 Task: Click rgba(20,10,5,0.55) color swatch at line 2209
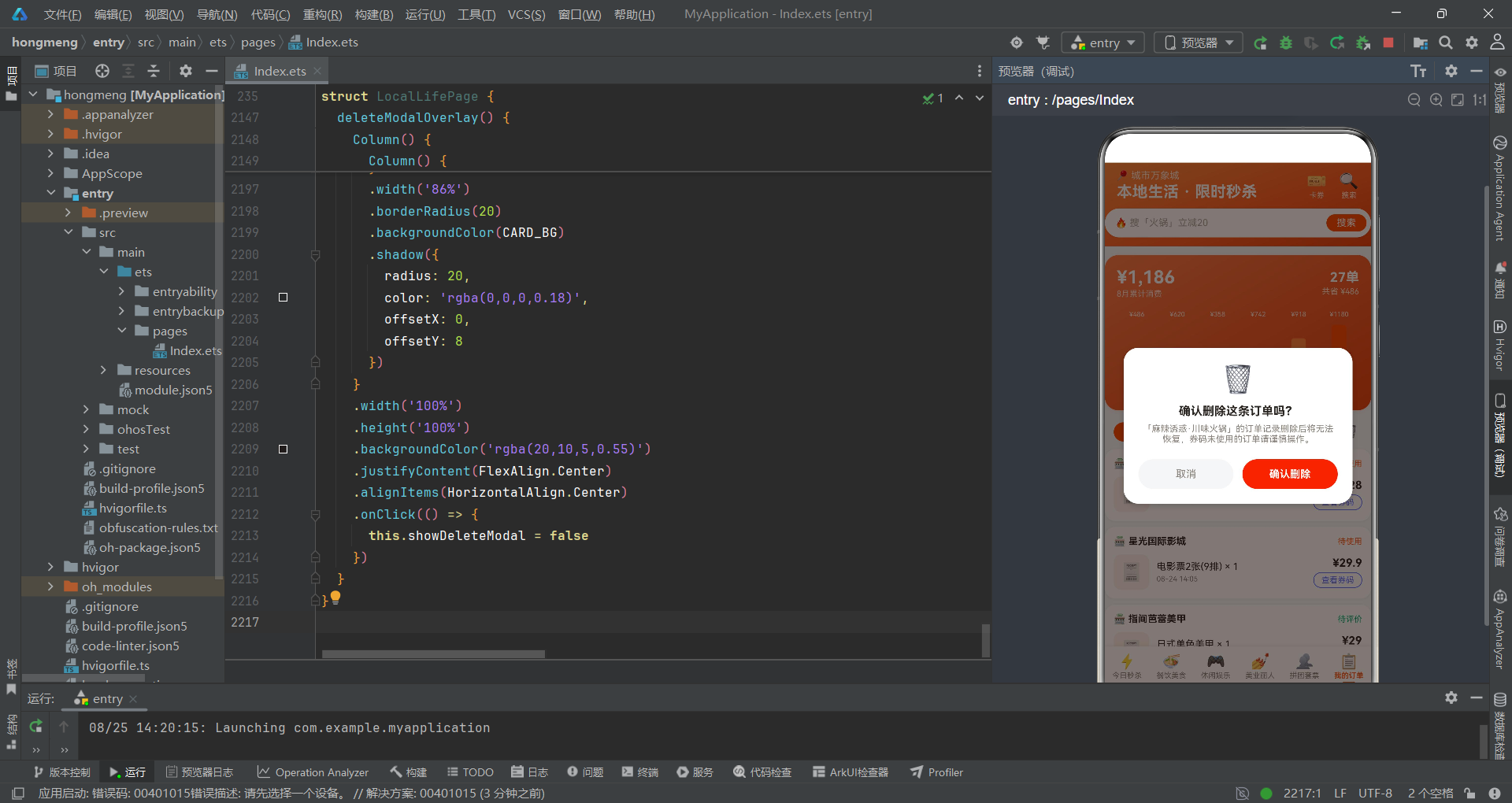283,450
